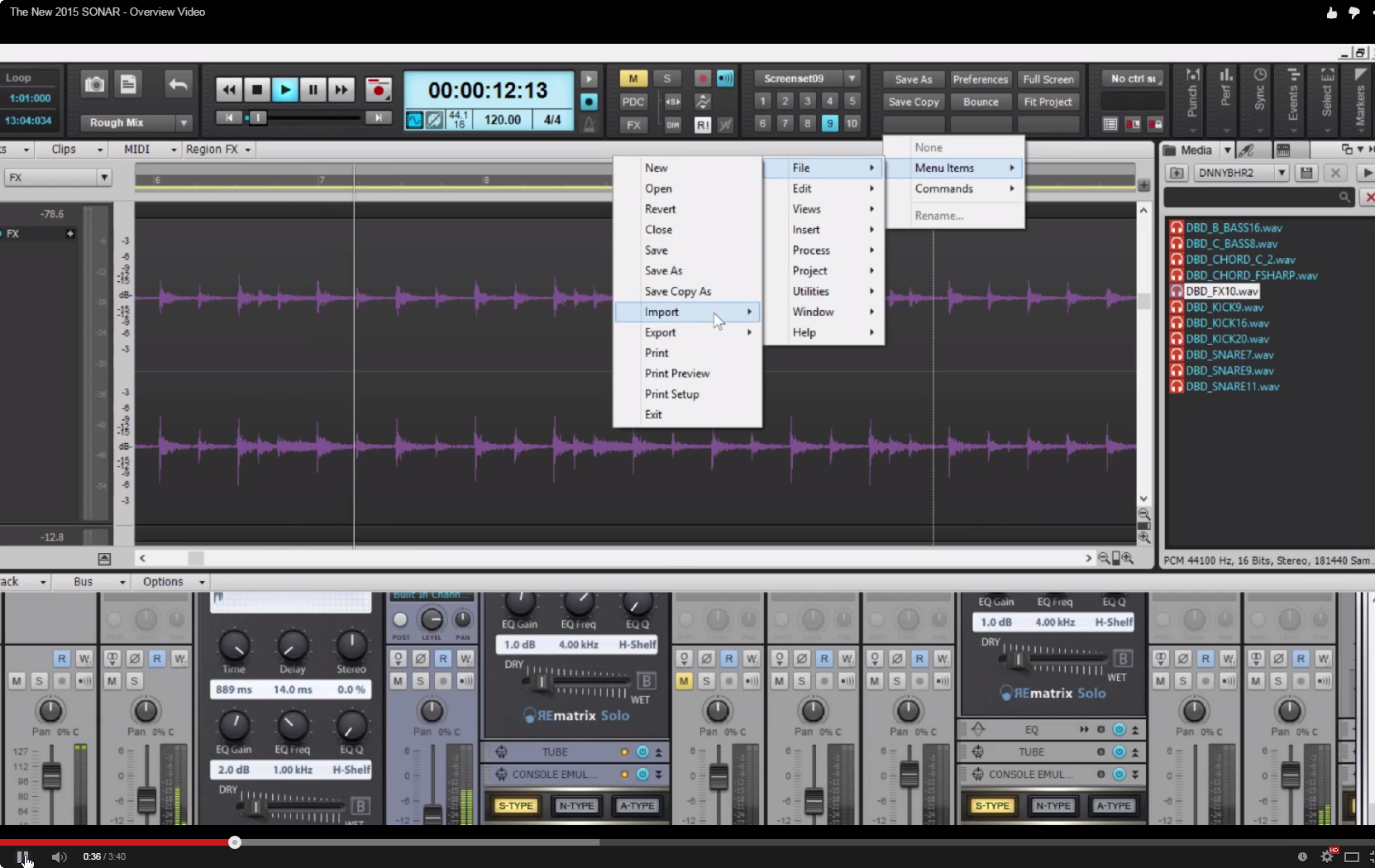The image size is (1375, 868).
Task: Select New in the File submenu
Action: click(687, 168)
